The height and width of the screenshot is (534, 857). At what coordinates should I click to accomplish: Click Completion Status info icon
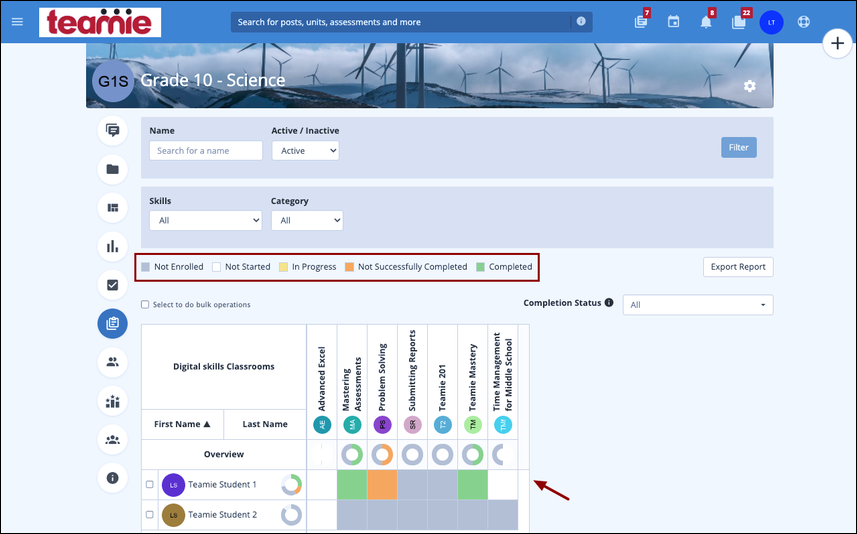pos(609,302)
